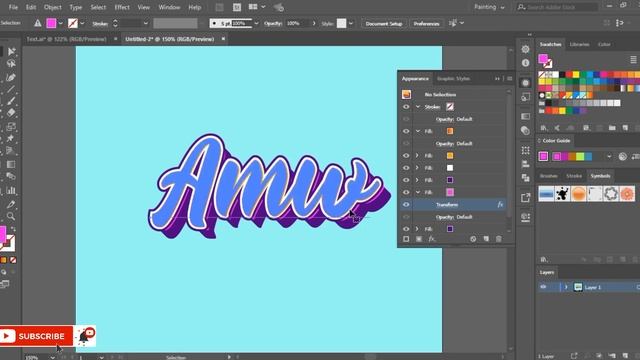Image resolution: width=640 pixels, height=360 pixels.
Task: Click the Search Adobe Stock field
Action: [561, 7]
